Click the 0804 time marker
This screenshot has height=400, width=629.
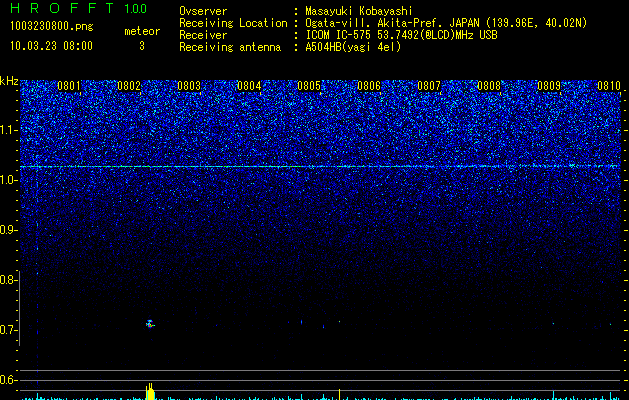click(249, 86)
